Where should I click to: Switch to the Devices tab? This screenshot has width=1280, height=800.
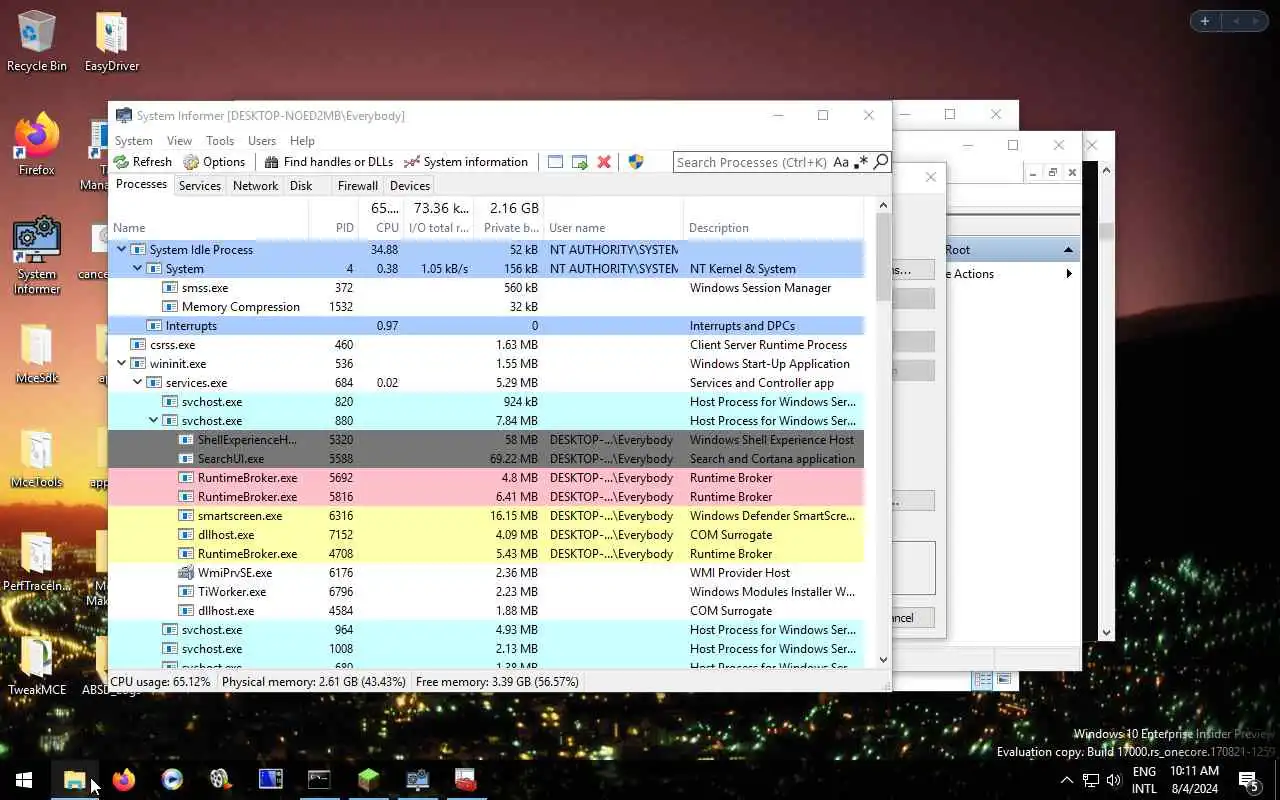410,186
